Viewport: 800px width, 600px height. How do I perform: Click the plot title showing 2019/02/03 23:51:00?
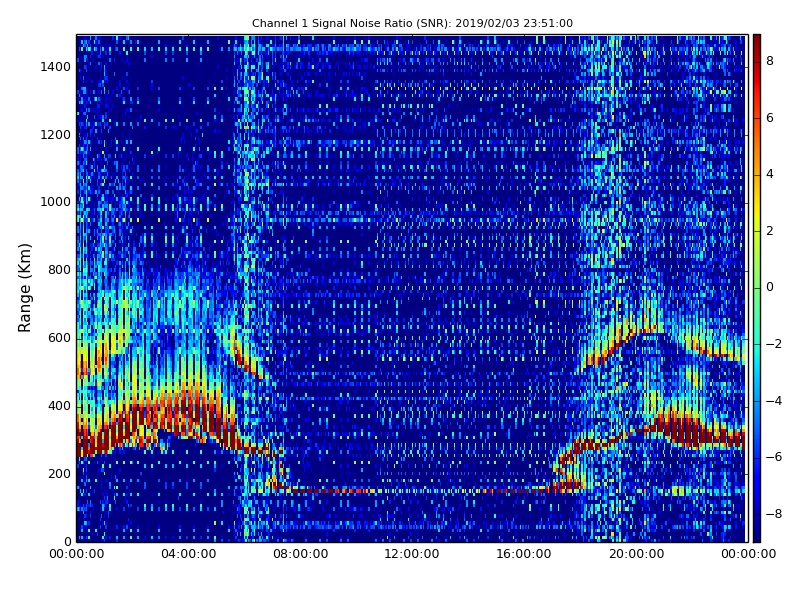[x=412, y=23]
